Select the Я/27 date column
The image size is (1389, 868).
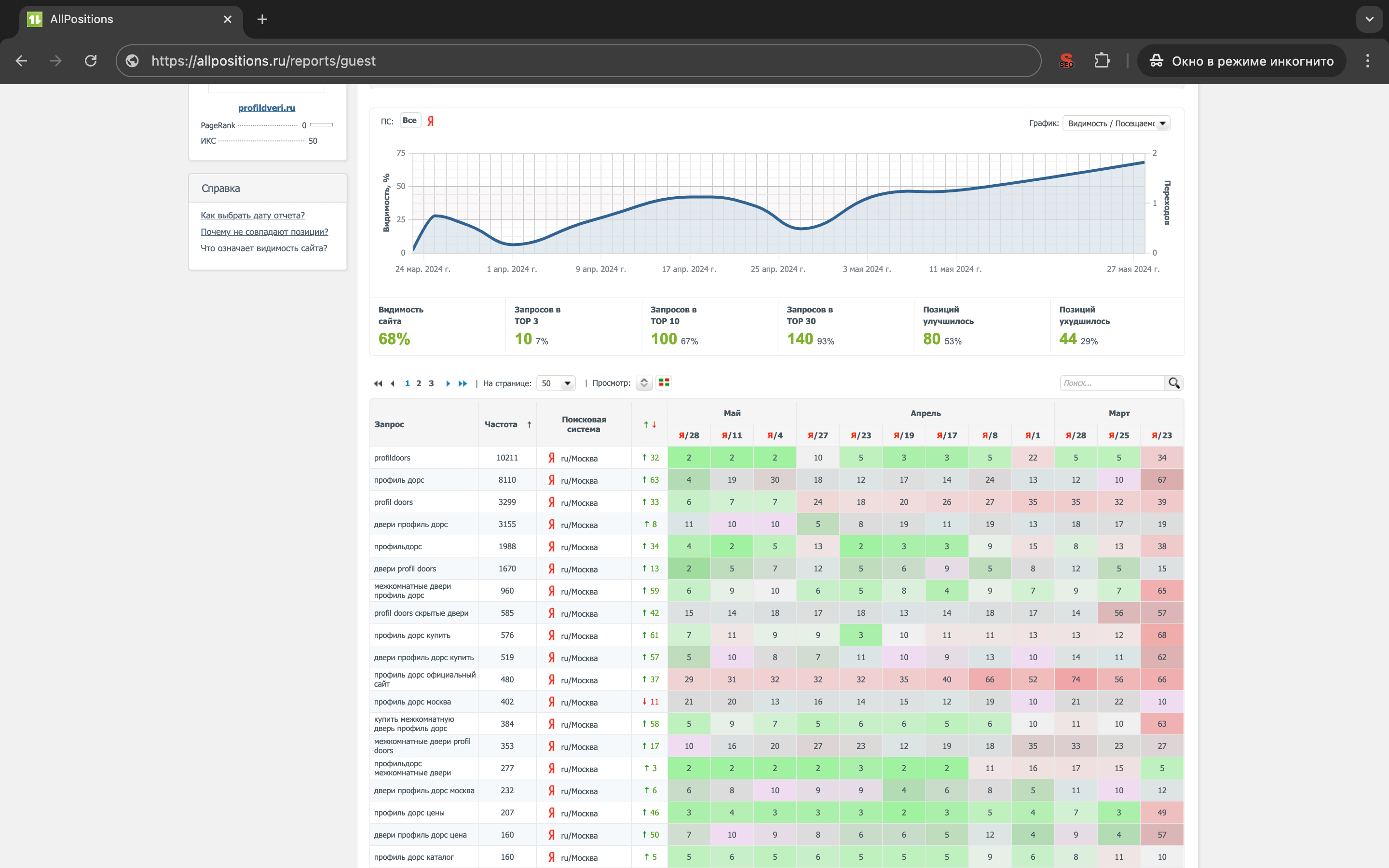tap(818, 436)
